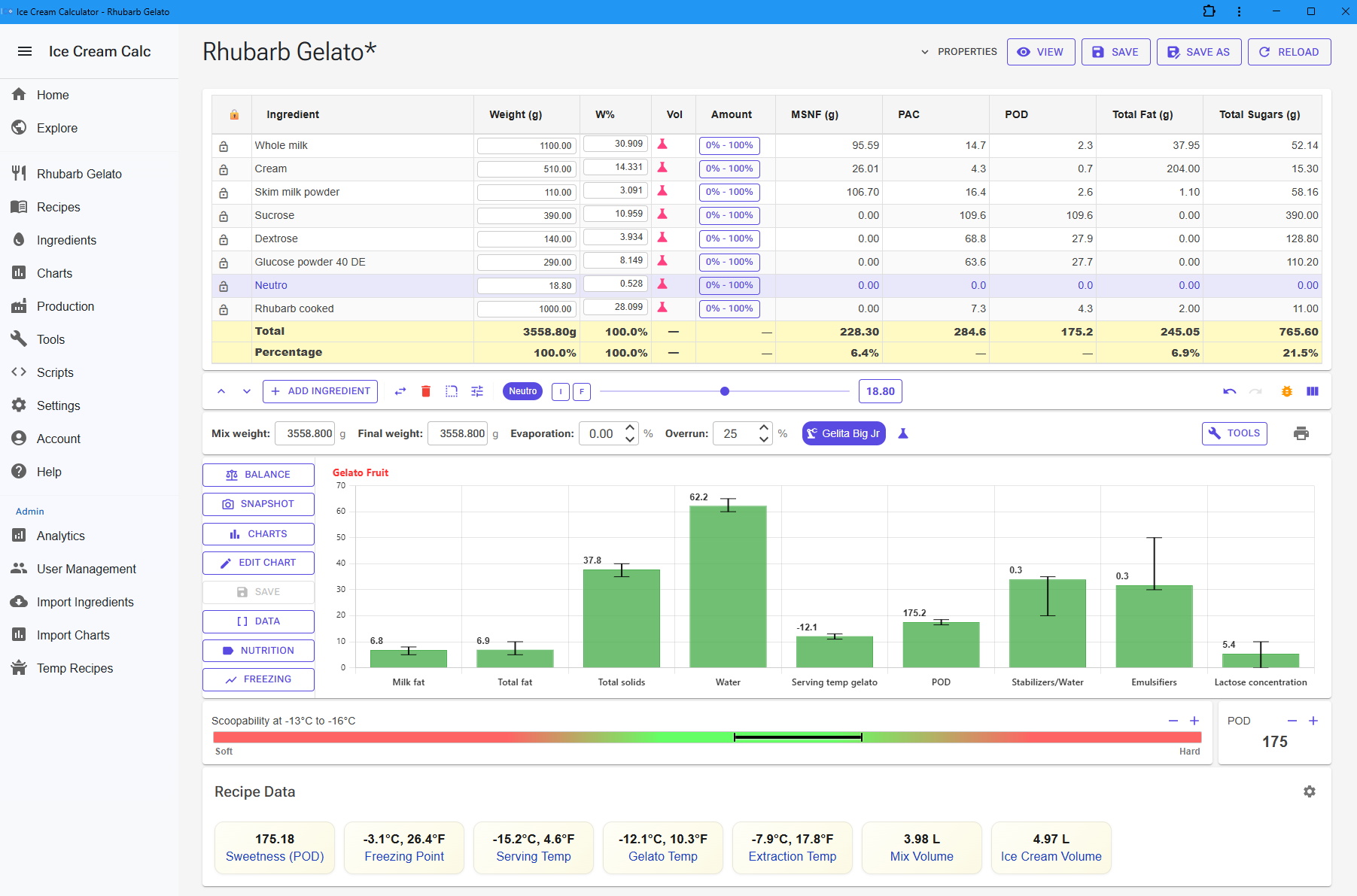Delete the selected Neutro ingredient row
The image size is (1357, 896).
pyautogui.click(x=426, y=391)
